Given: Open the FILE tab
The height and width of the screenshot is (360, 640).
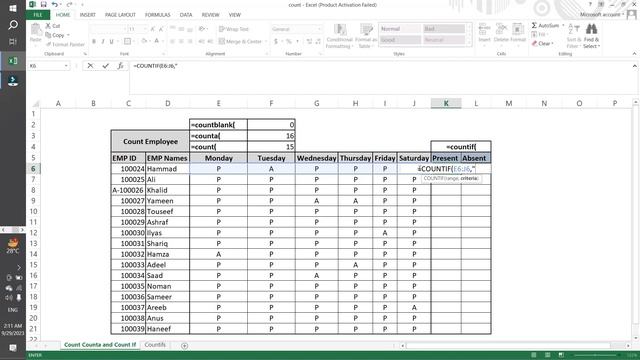Looking at the screenshot, I should 38,15.
